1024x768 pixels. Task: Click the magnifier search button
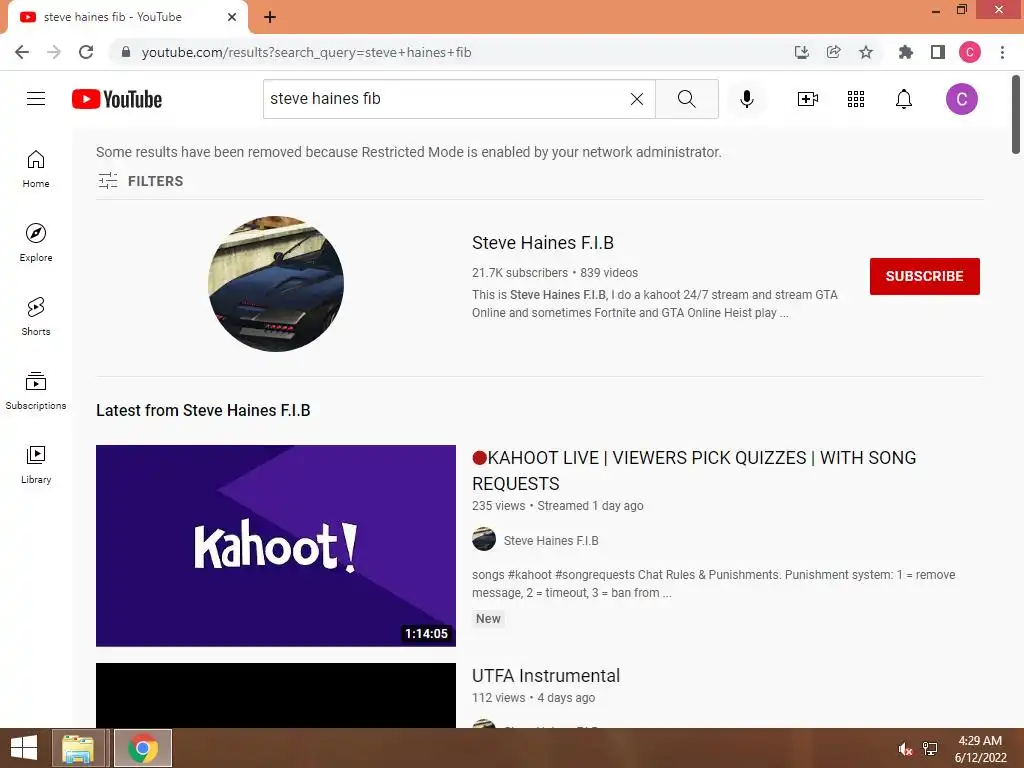686,99
